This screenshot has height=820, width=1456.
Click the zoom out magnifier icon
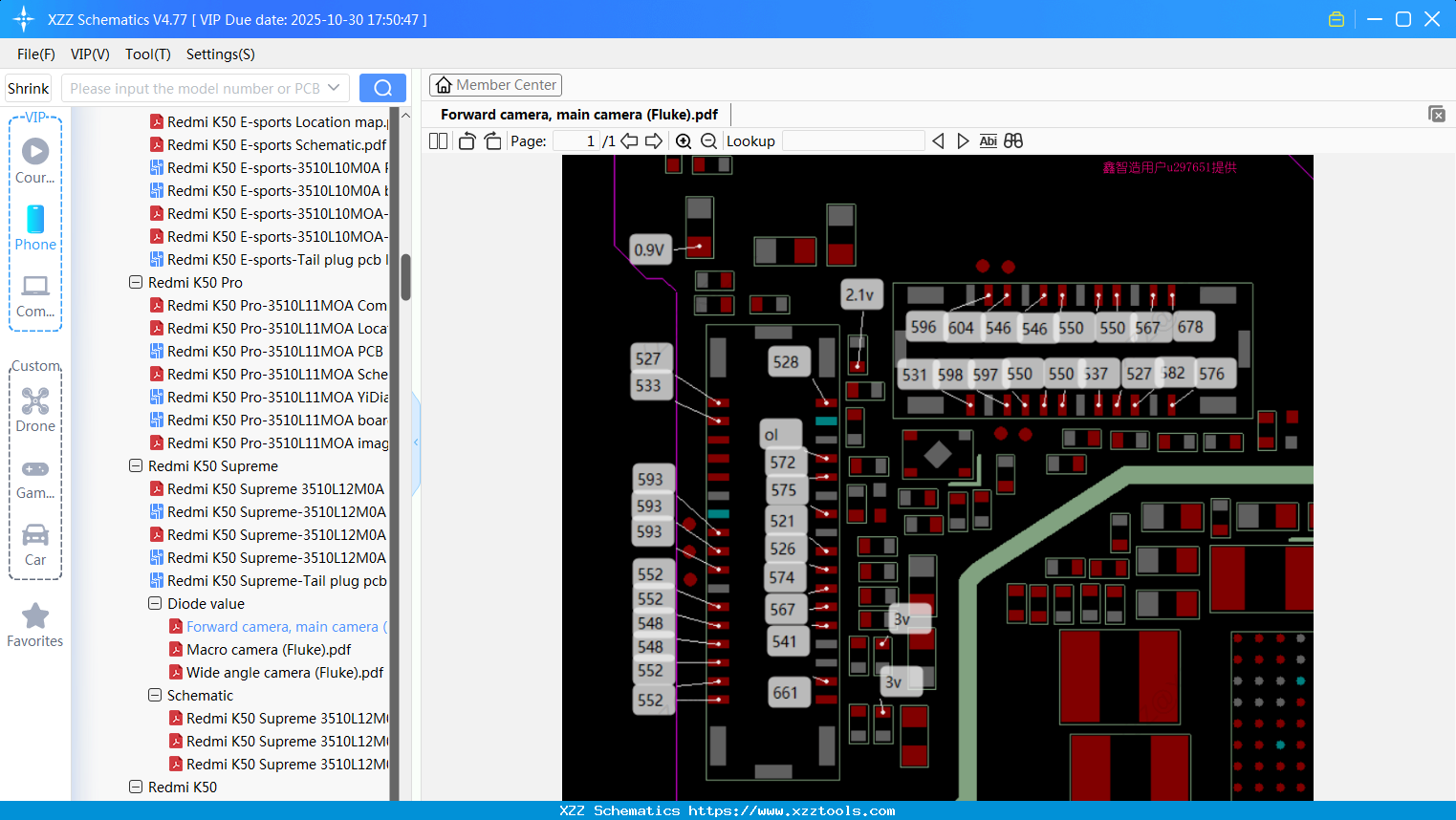point(708,141)
